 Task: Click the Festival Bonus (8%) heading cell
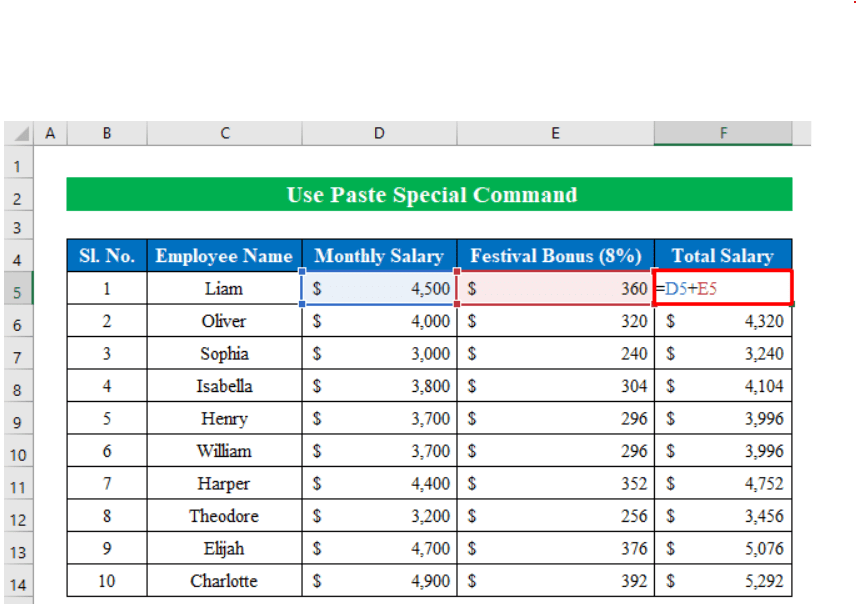tap(555, 256)
